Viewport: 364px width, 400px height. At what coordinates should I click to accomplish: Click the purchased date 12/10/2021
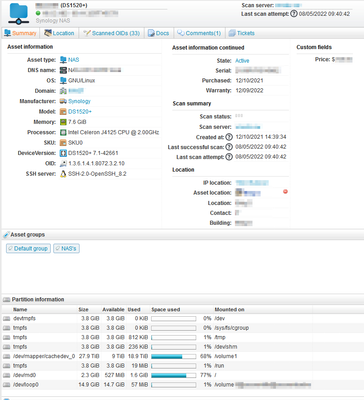[249, 80]
